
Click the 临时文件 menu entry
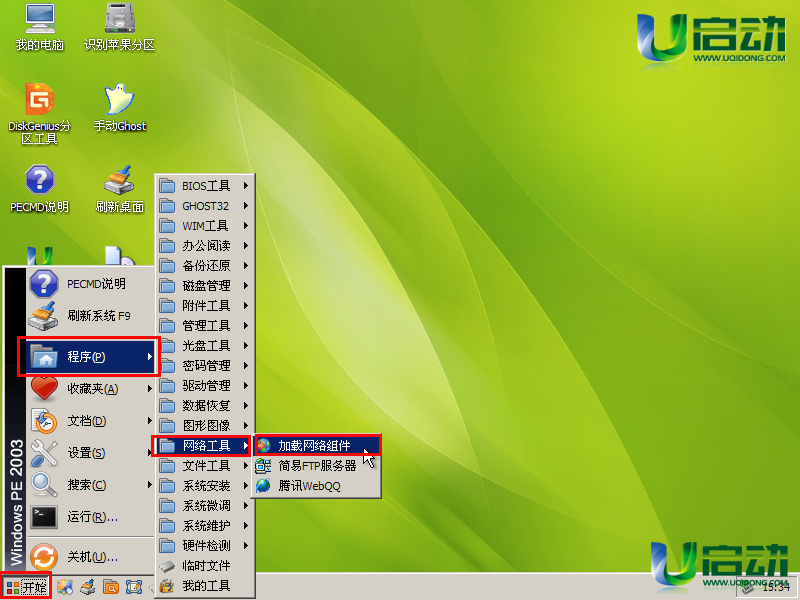pyautogui.click(x=205, y=566)
